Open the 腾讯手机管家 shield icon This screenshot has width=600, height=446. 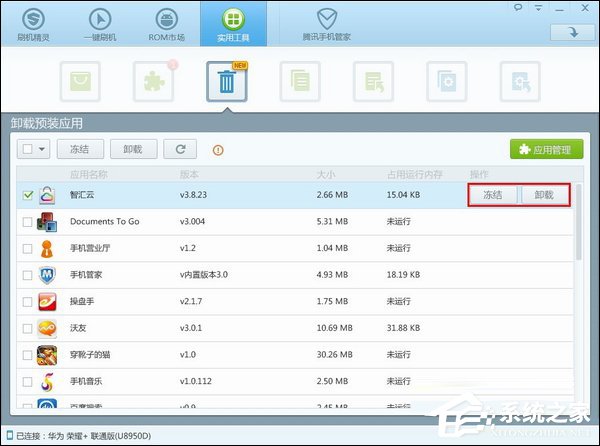[327, 19]
